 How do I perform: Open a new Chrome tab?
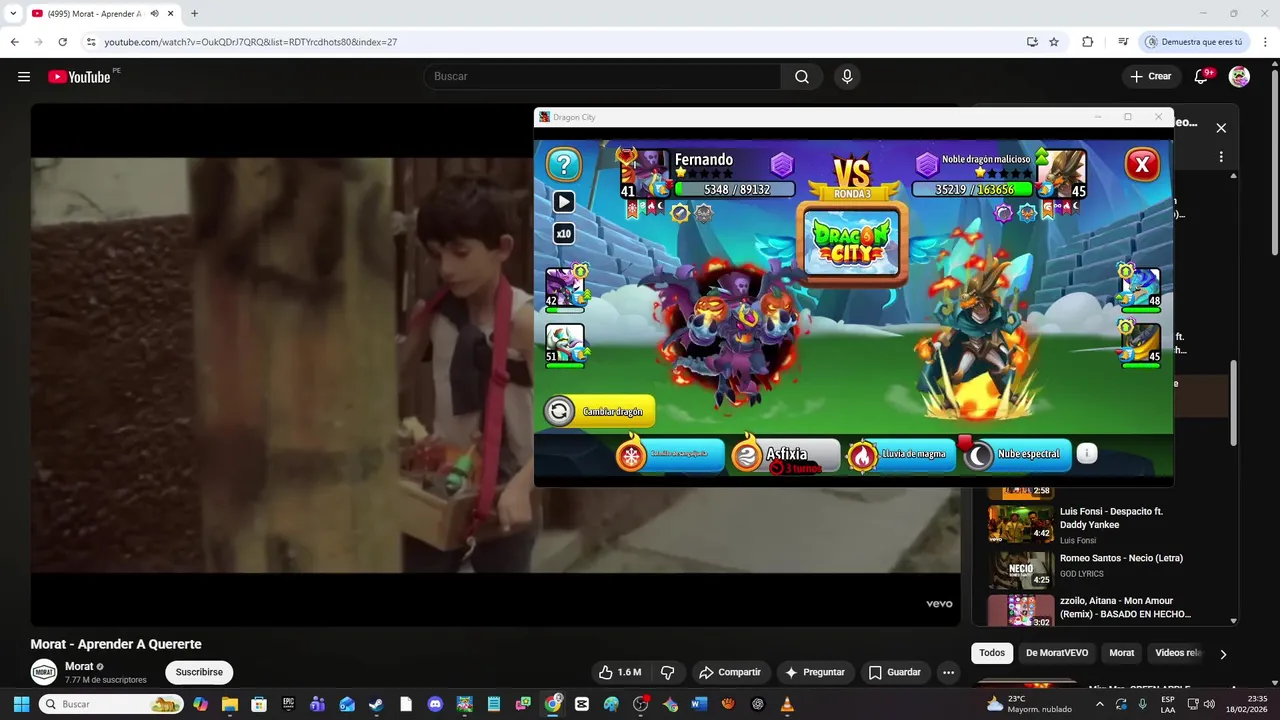pyautogui.click(x=194, y=14)
